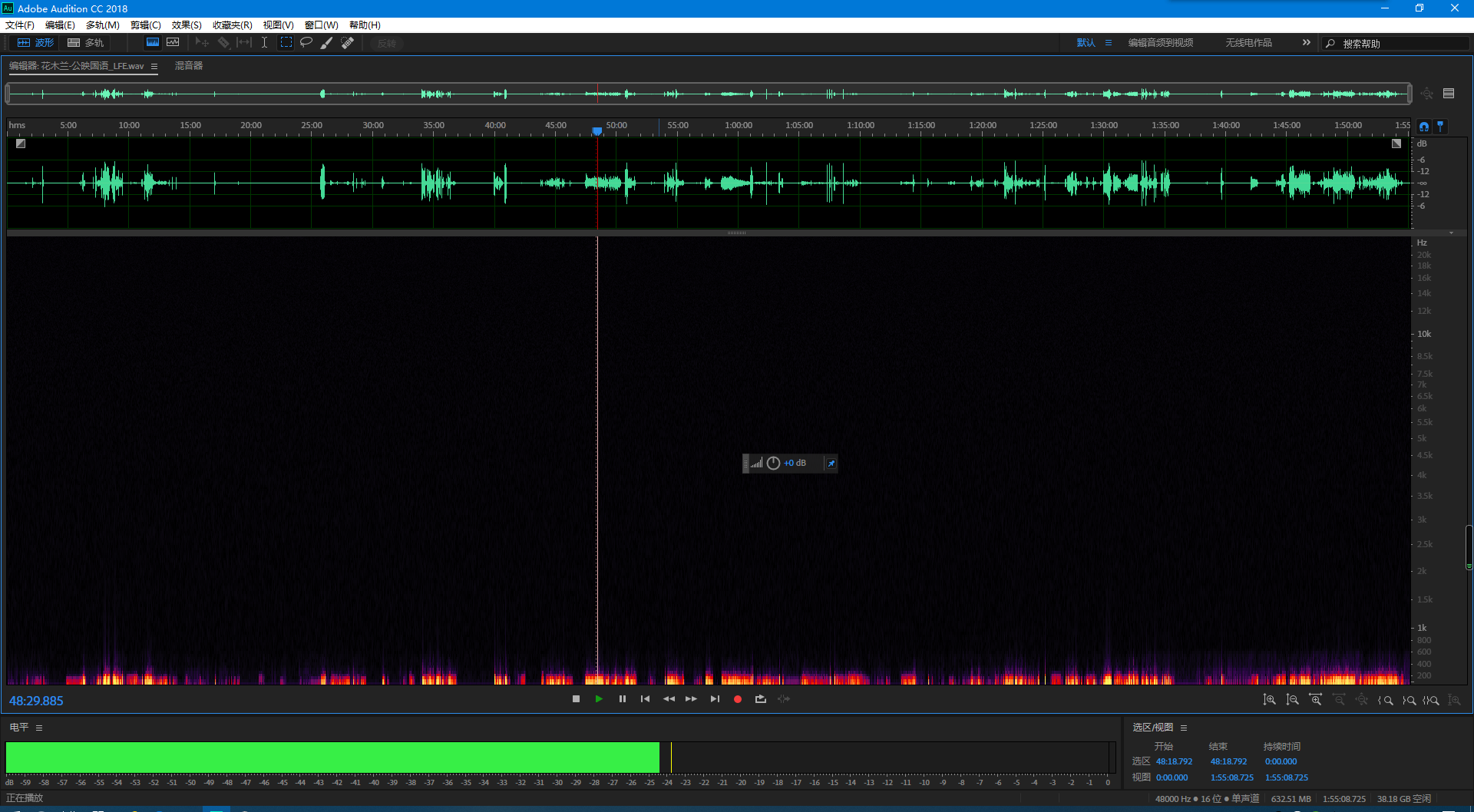1474x812 pixels.
Task: Select the Paintbrush selection tool
Action: click(x=326, y=43)
